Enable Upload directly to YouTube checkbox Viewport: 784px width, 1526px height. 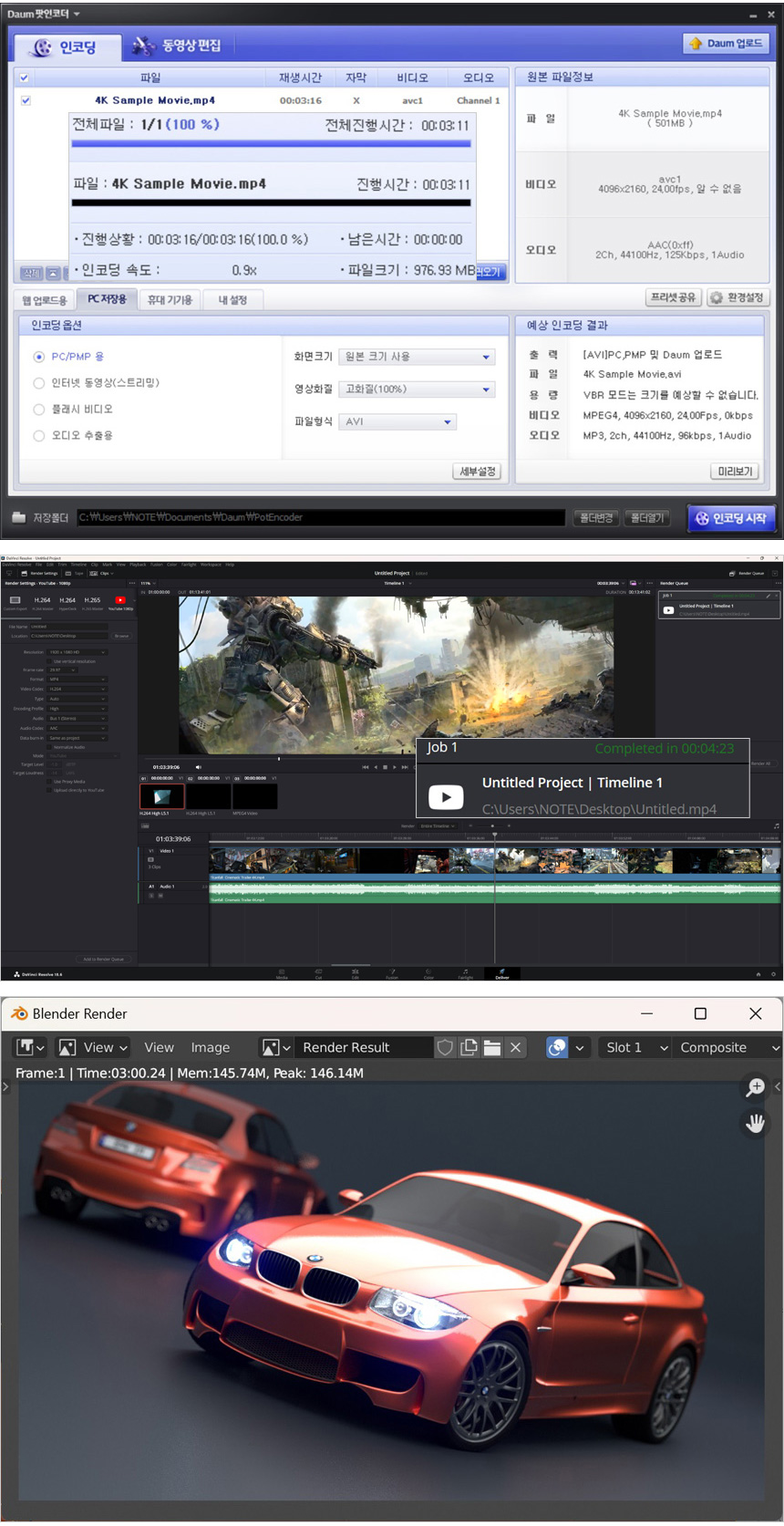tap(48, 790)
